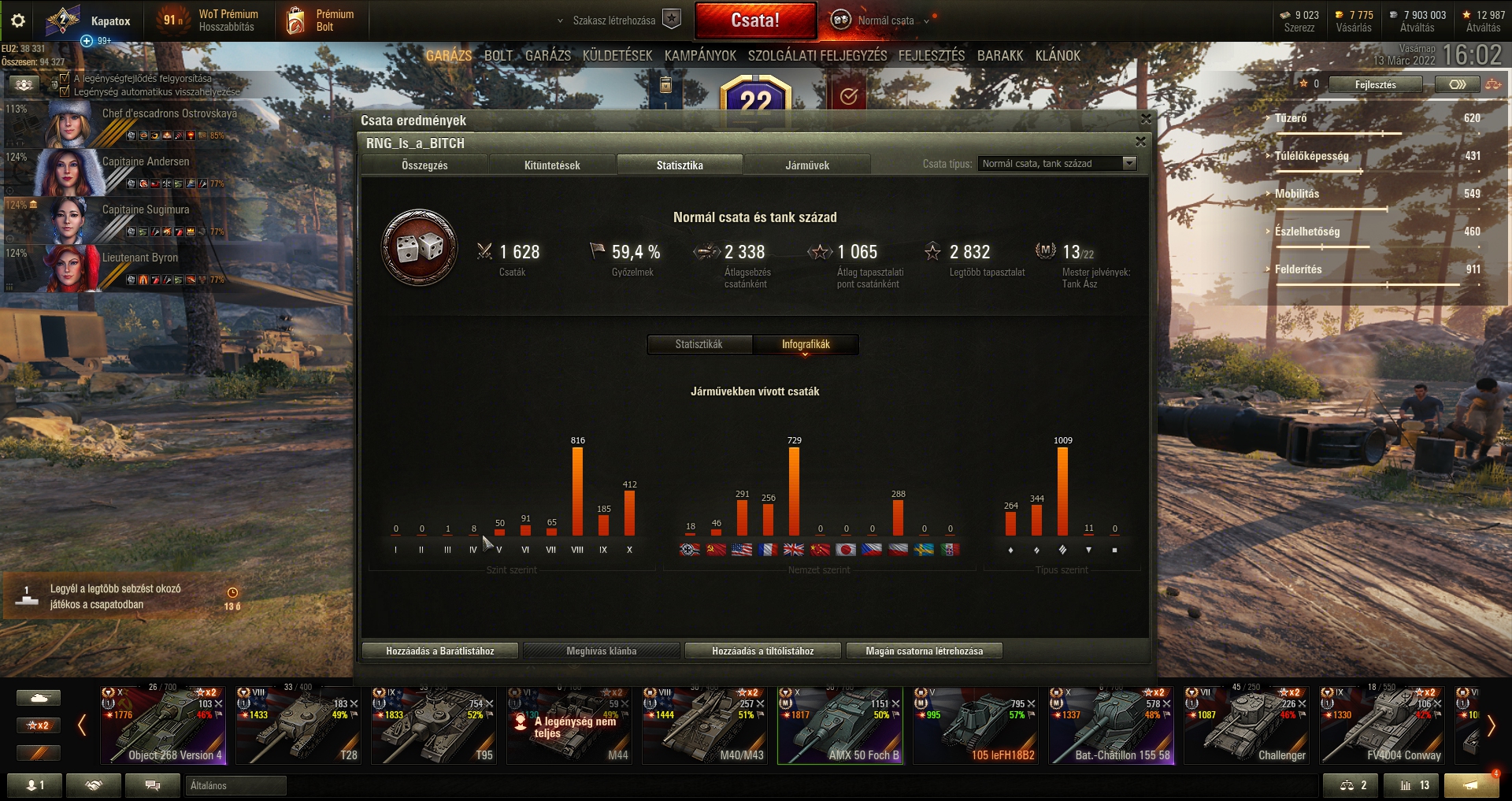The image size is (1512, 801).
Task: Select the M40/M43 tank
Action: tap(705, 725)
